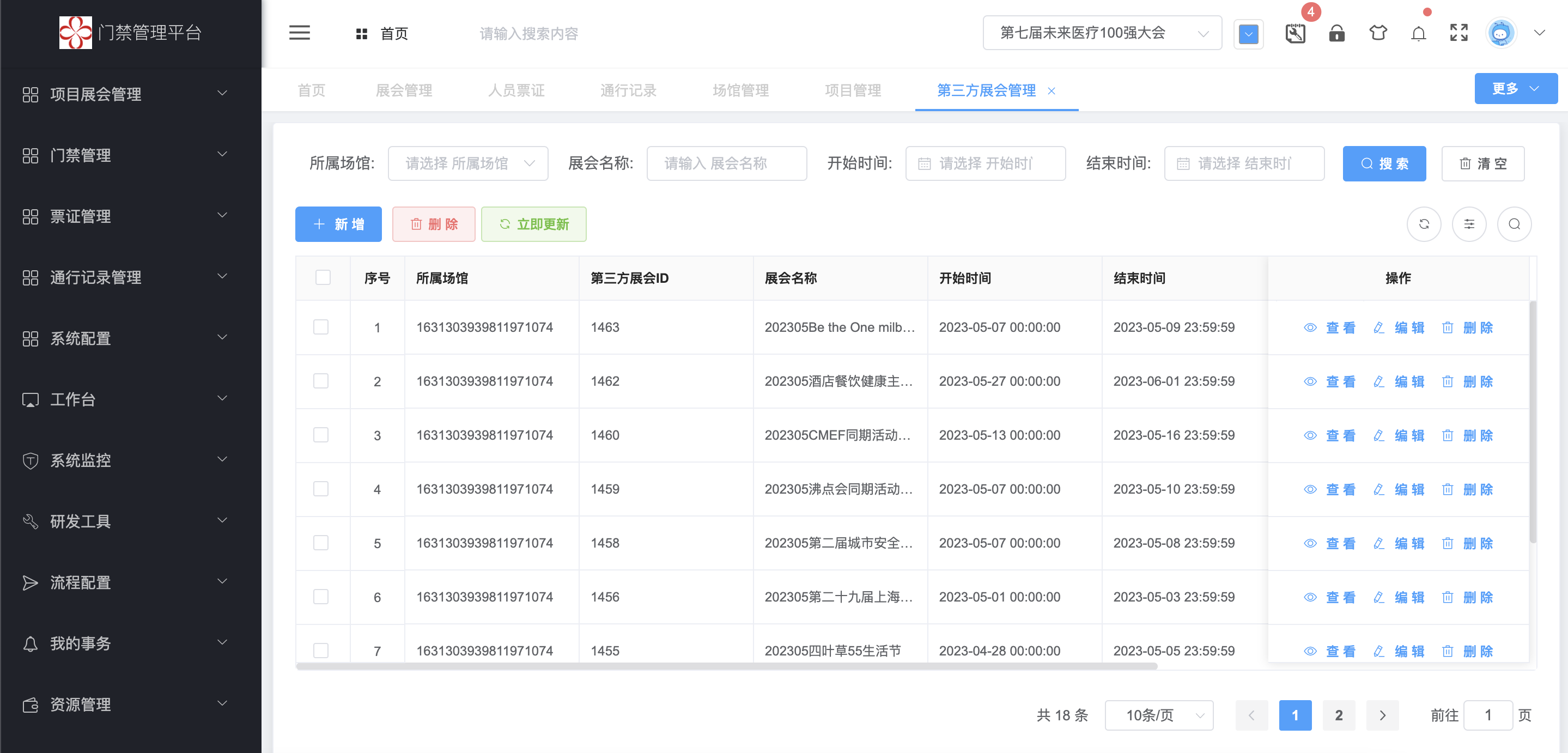Click trash icon for row 1459

point(1448,489)
